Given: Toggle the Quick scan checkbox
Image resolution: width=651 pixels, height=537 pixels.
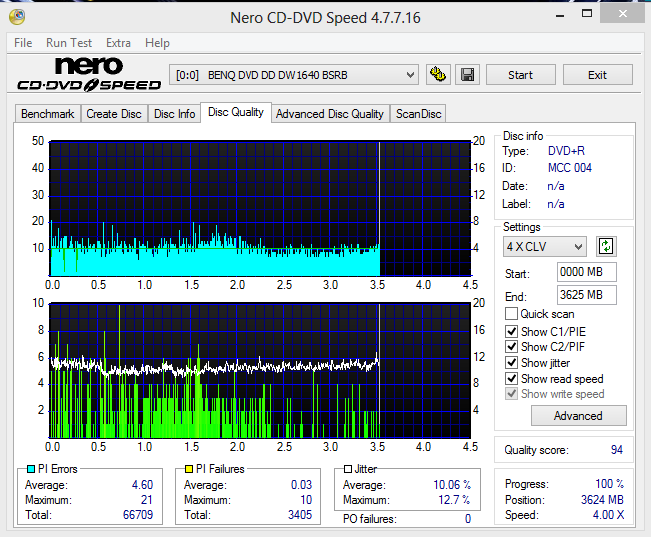Looking at the screenshot, I should point(512,314).
